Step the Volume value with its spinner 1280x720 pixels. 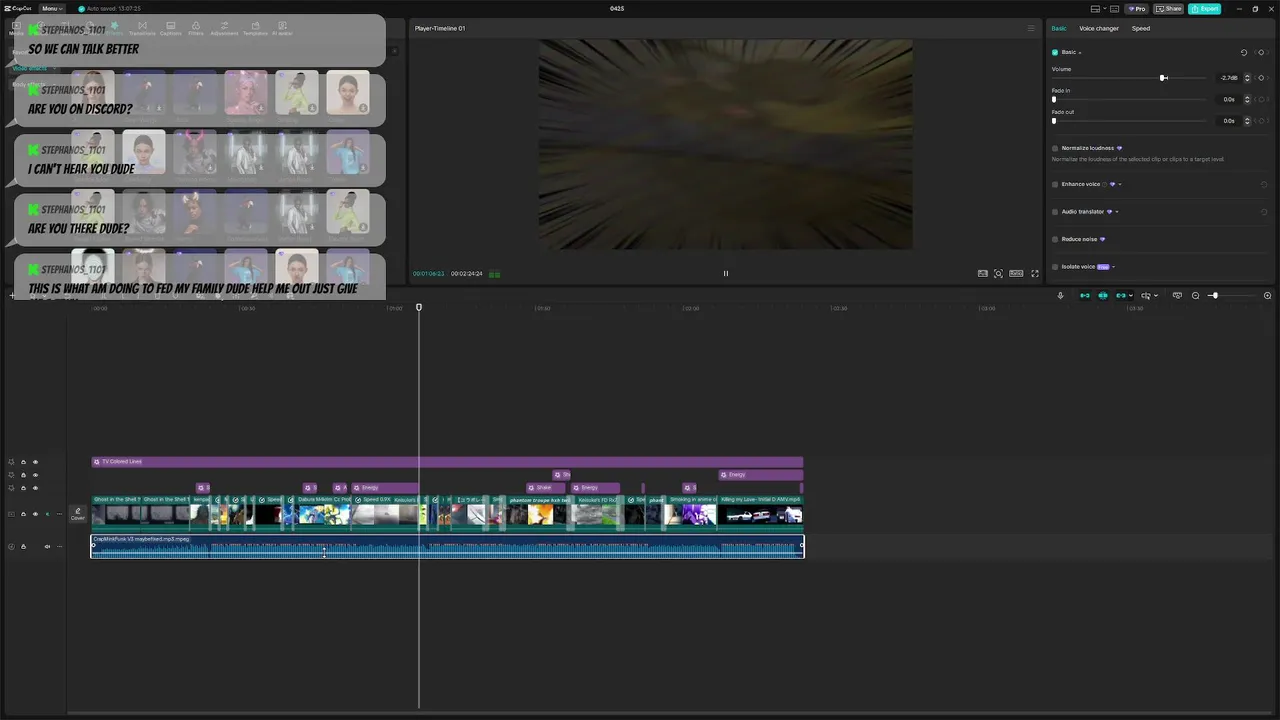[x=1247, y=78]
